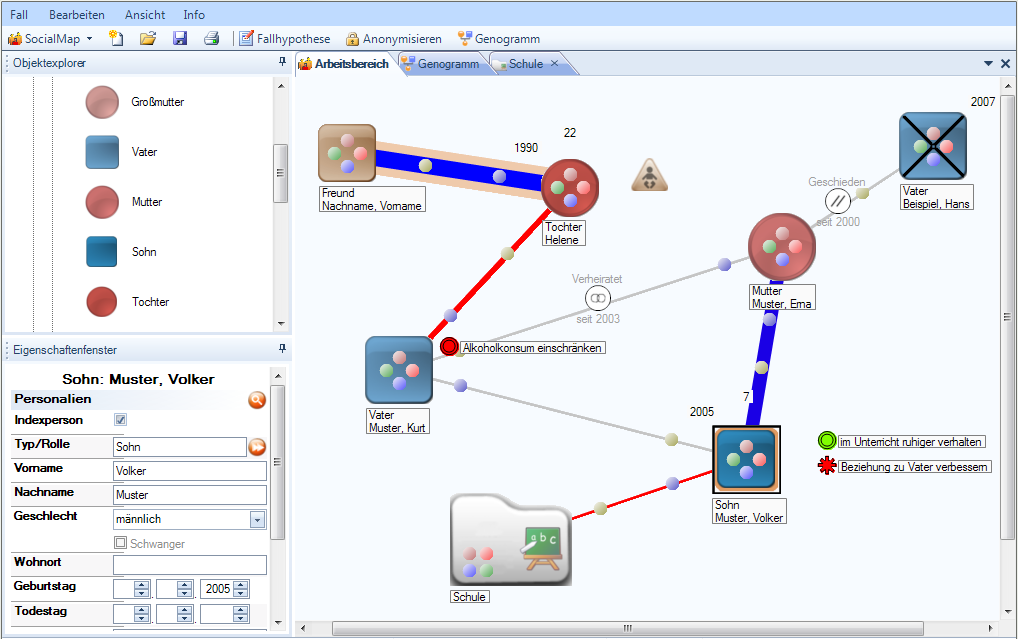Select the Vater Muster, Kurt node
This screenshot has height=639, width=1018.
point(399,370)
